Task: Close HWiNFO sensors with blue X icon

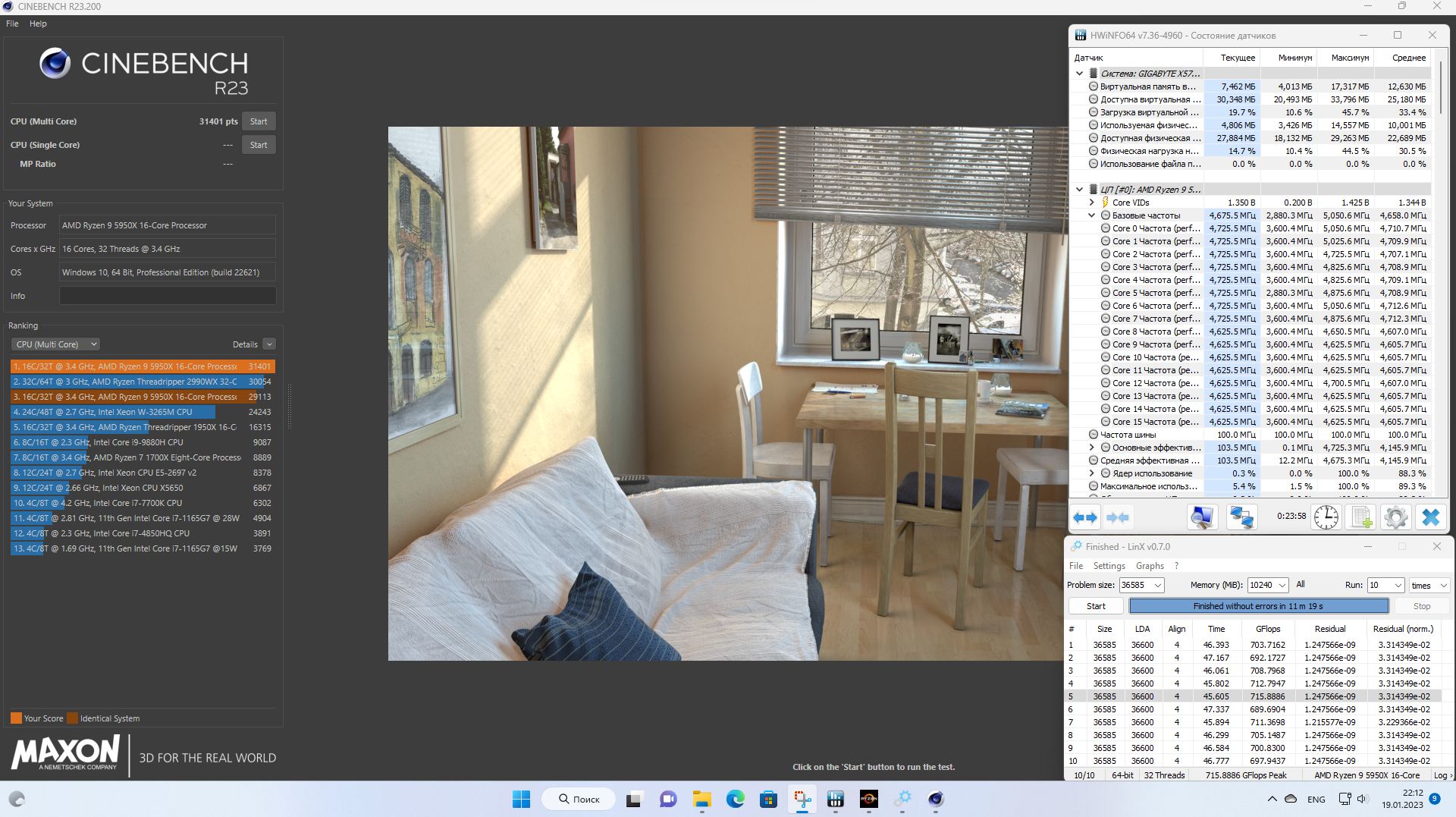Action: (1431, 517)
